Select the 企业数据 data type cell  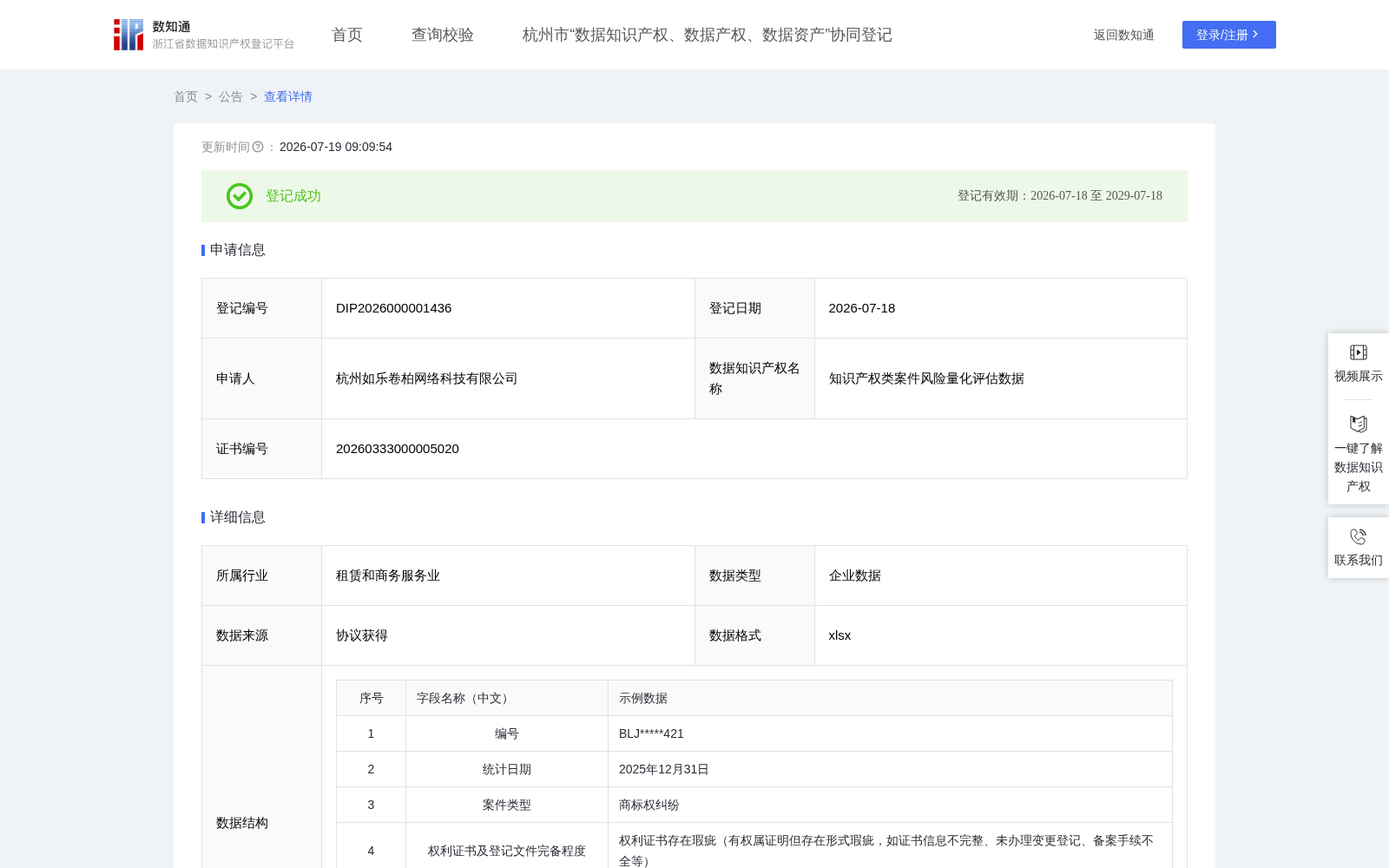point(1001,575)
